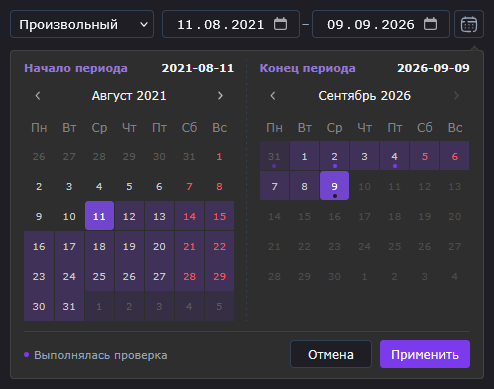Screen dimensions: 494x389
Task: Choose August 25 in the start calendar
Action: (99, 276)
